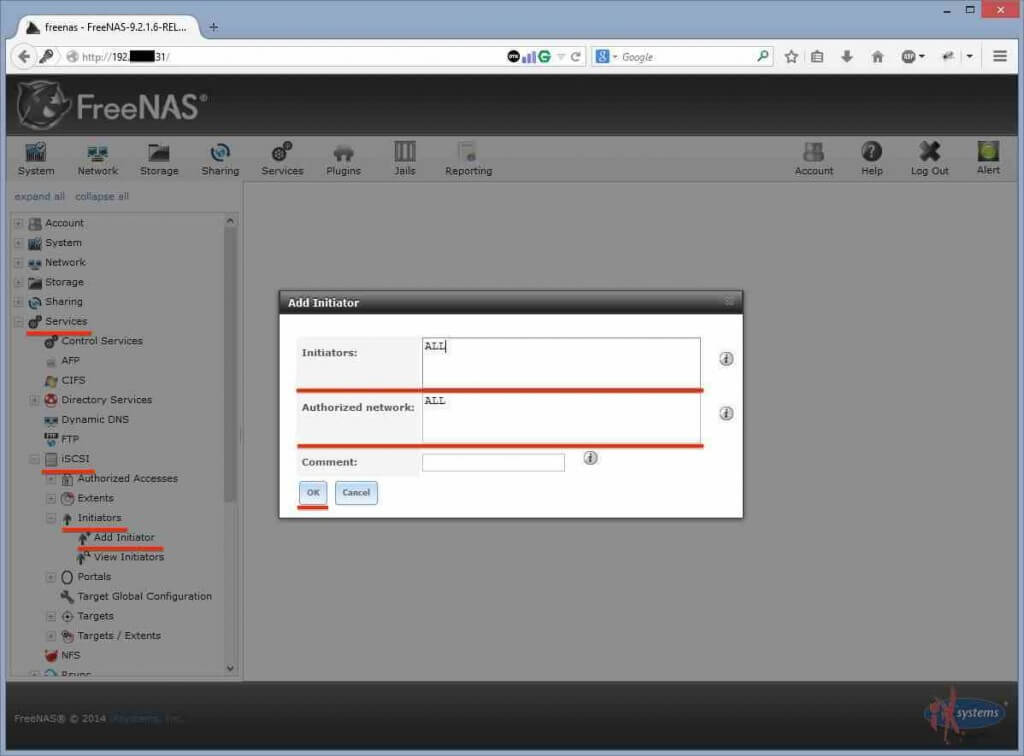Select CIFS in the services tree
Viewport: 1024px width, 756px height.
click(x=73, y=380)
